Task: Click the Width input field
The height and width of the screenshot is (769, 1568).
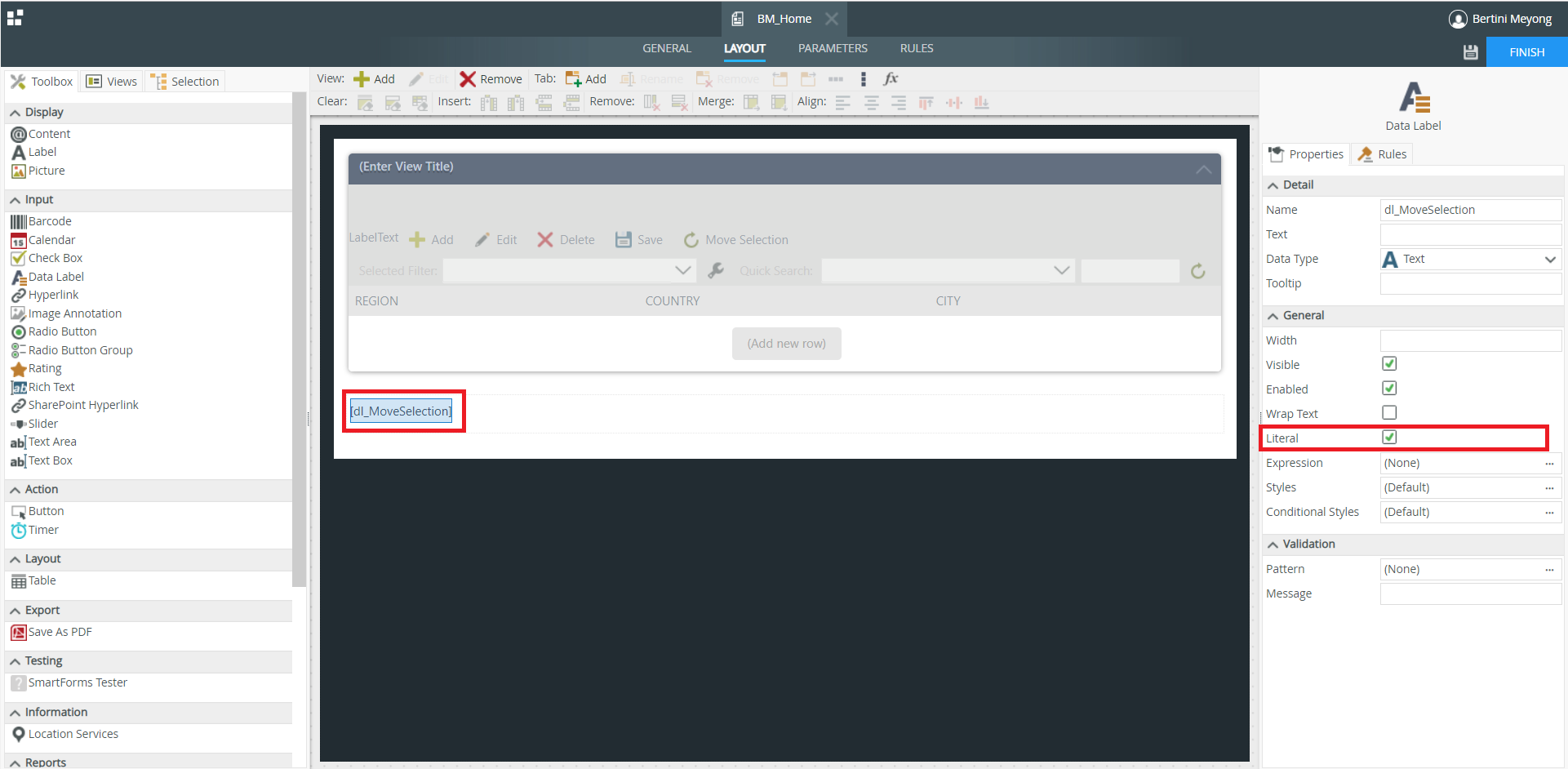Action: [x=1470, y=340]
